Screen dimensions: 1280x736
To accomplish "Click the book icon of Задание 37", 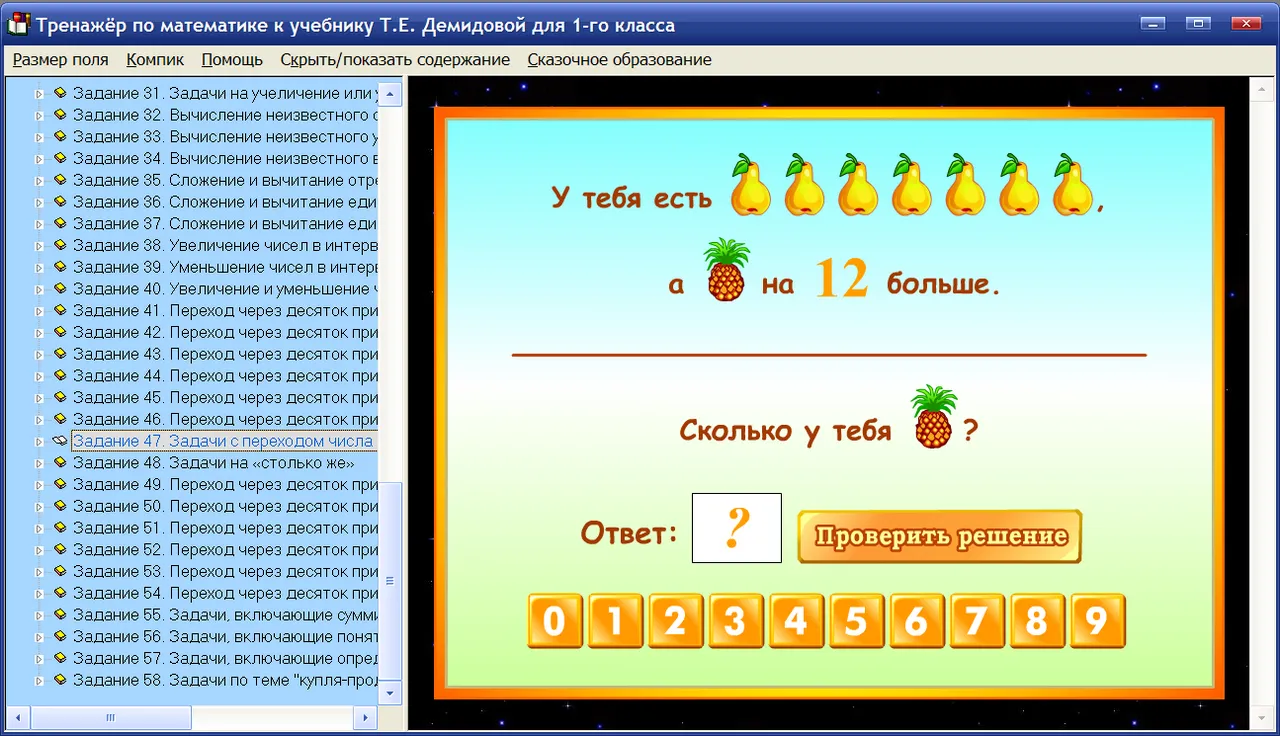I will click(x=60, y=224).
